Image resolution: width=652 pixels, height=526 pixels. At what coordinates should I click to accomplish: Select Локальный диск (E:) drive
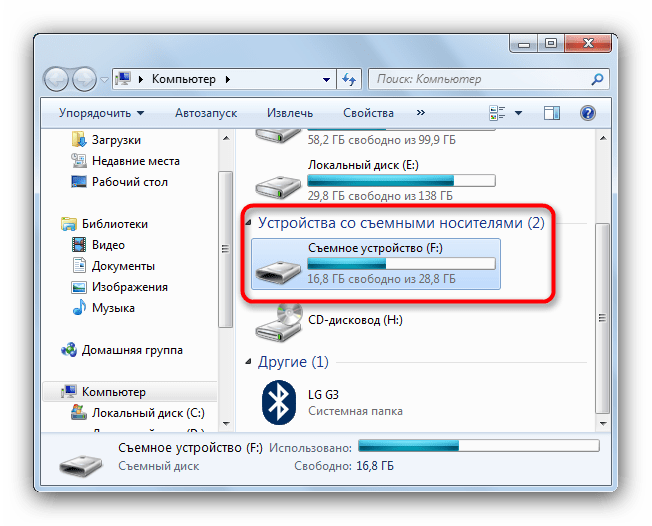point(375,180)
